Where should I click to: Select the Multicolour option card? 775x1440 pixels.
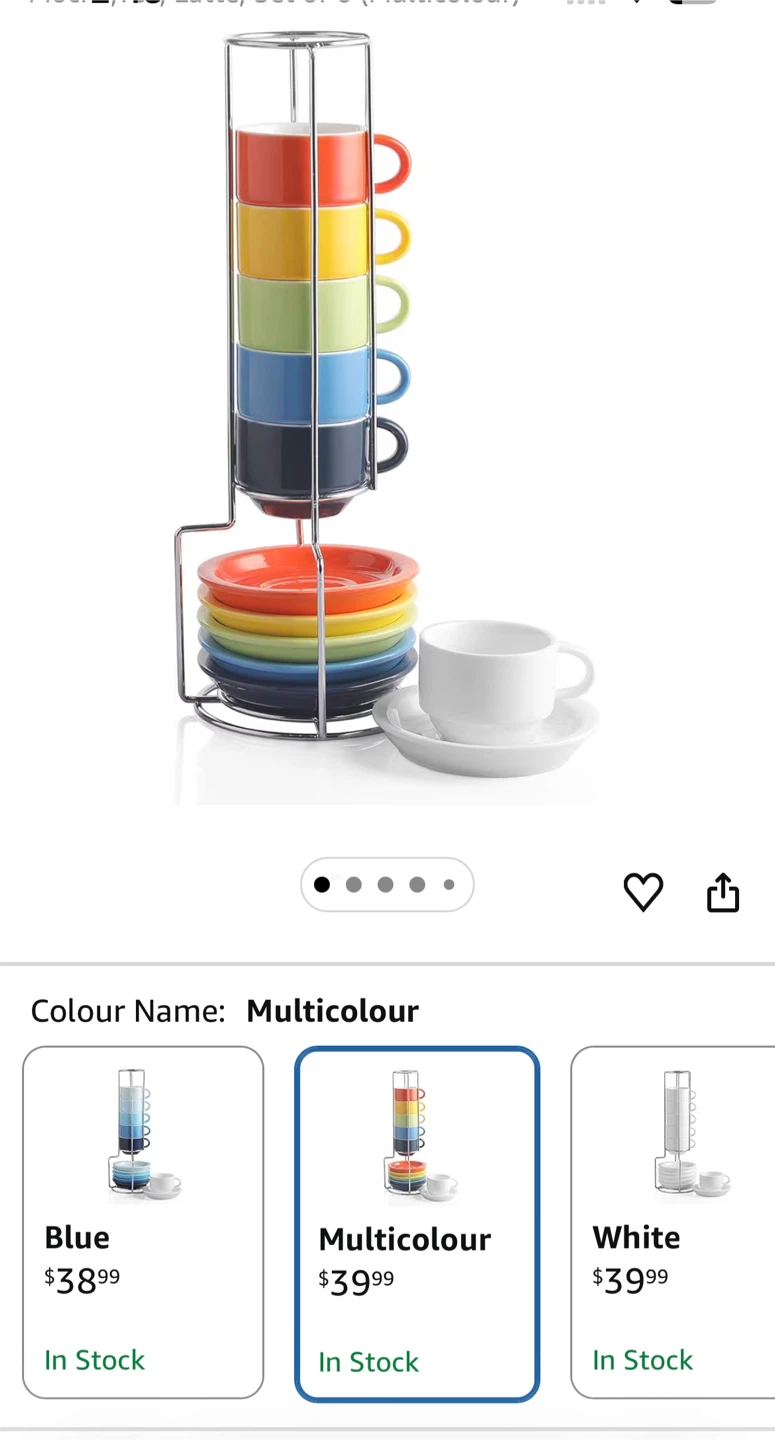pos(417,1224)
